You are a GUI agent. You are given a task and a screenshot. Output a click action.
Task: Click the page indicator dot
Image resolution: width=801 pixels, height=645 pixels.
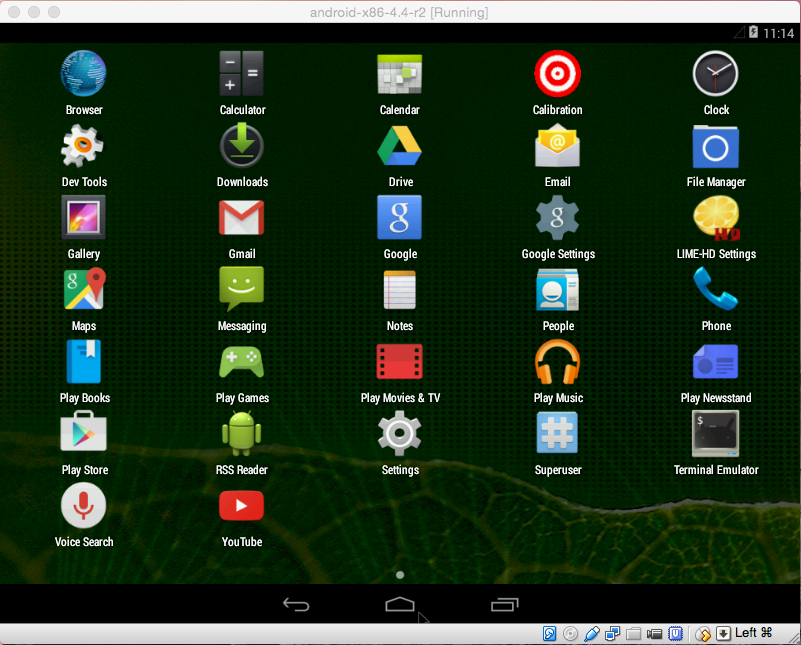point(400,575)
